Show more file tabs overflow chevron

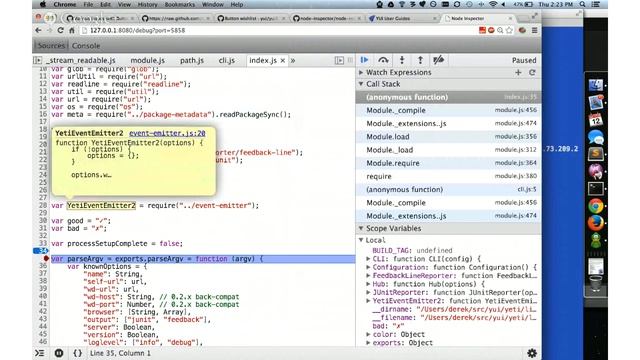point(293,60)
